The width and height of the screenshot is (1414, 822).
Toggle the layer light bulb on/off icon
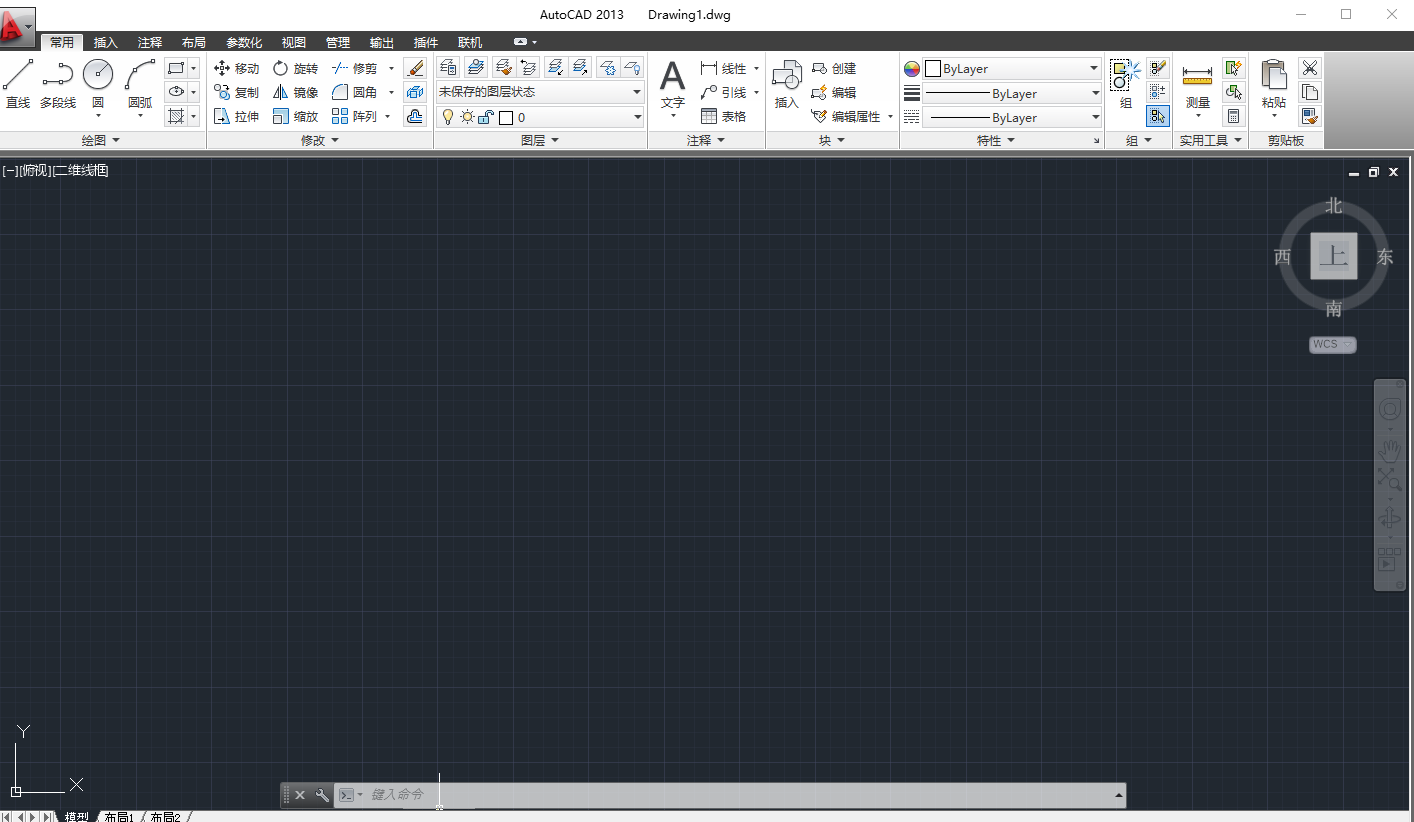pos(447,117)
